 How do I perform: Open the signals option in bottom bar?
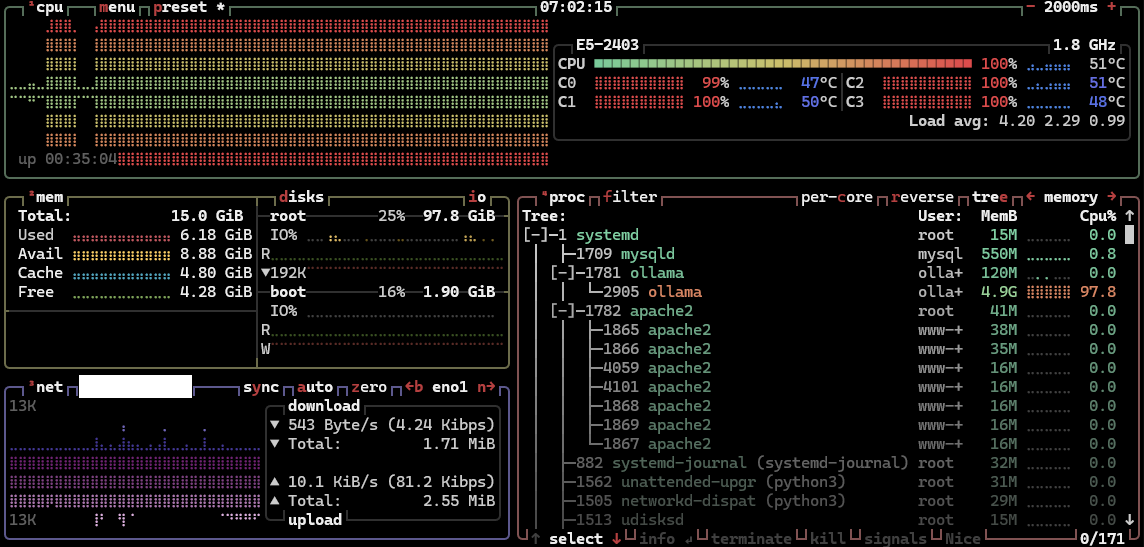895,538
